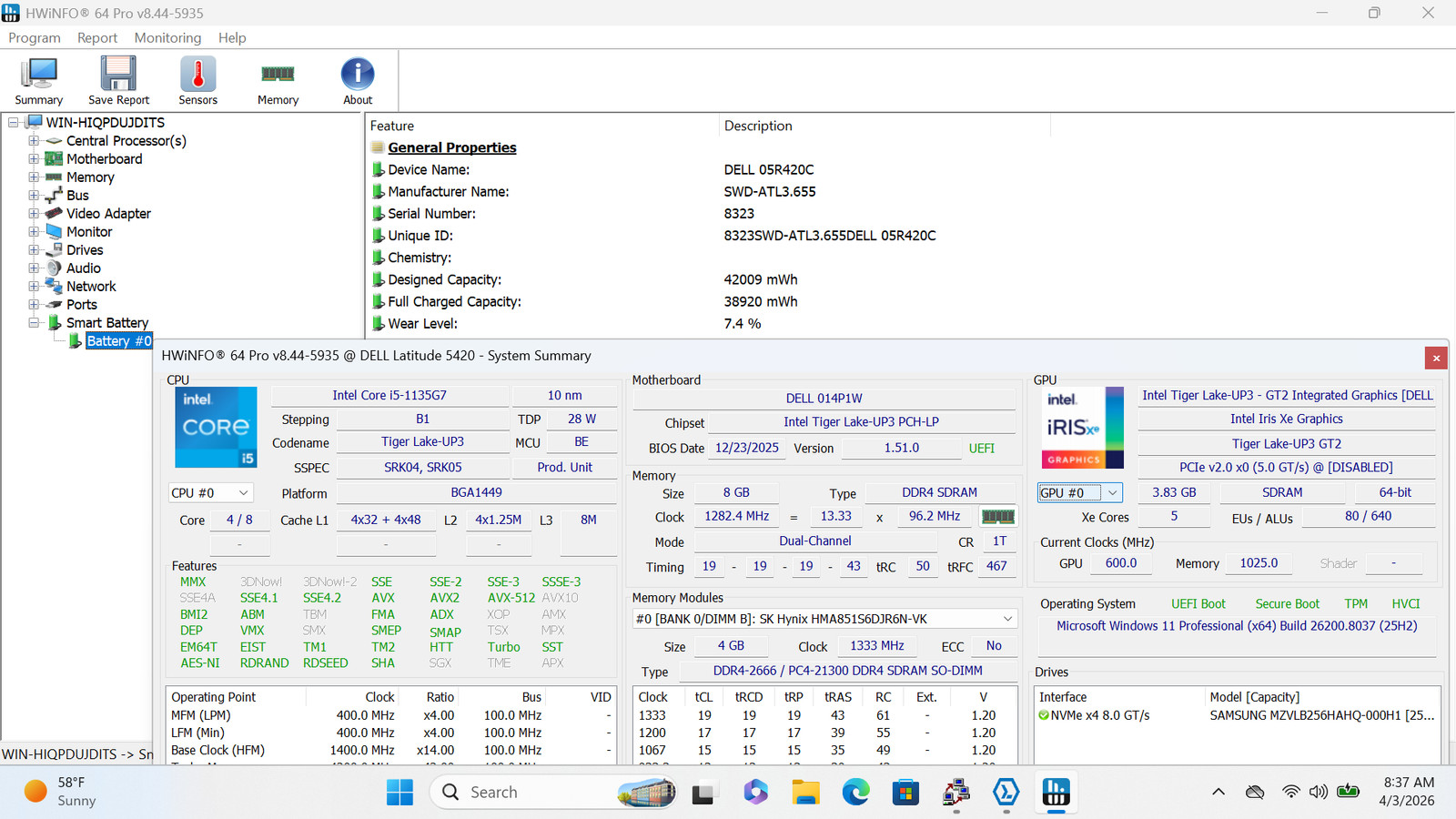This screenshot has width=1456, height=819.
Task: Click the HWiNFO taskbar icon
Action: coord(1056,793)
